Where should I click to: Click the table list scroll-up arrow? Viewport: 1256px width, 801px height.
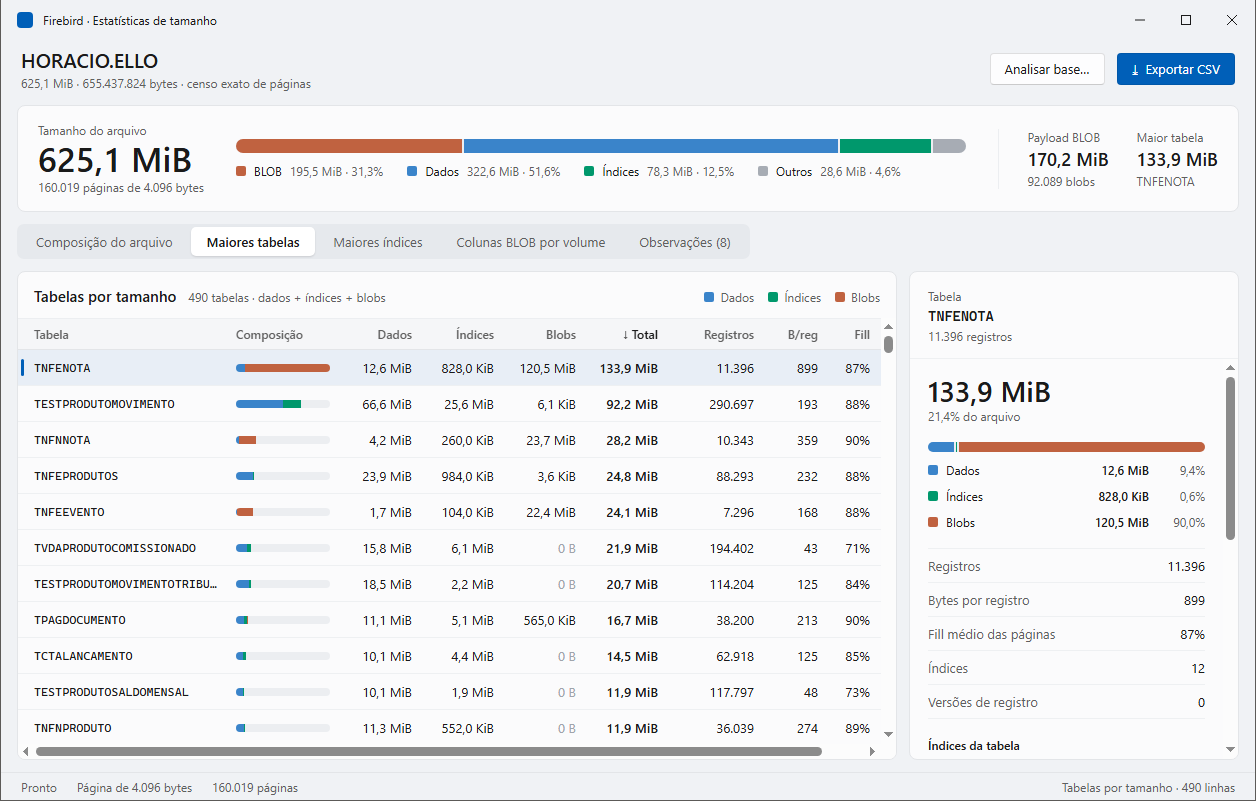(x=888, y=328)
